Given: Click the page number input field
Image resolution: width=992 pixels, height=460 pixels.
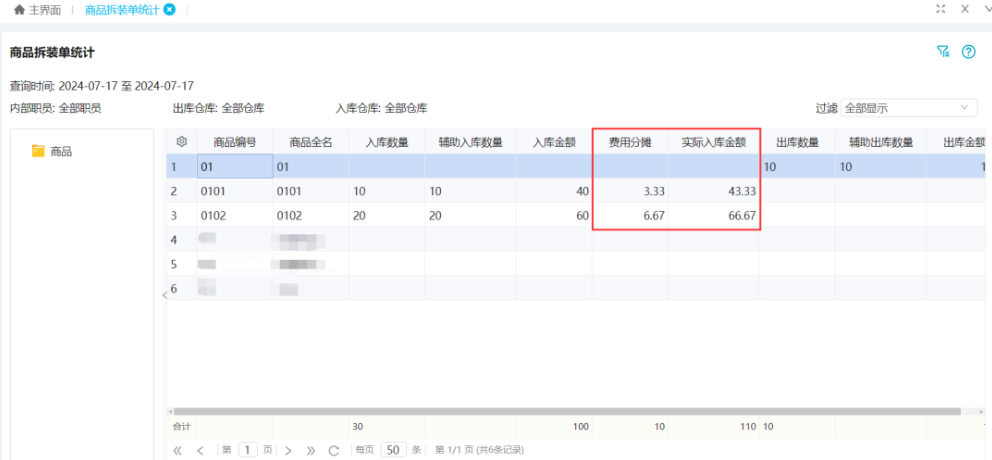Looking at the screenshot, I should tap(246, 450).
